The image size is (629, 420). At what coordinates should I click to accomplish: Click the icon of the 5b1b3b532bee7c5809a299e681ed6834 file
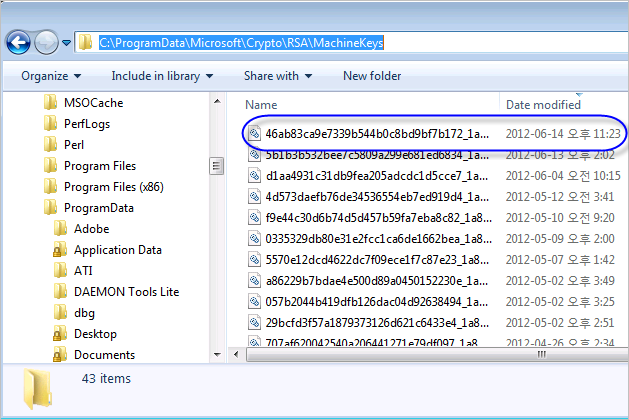click(254, 154)
